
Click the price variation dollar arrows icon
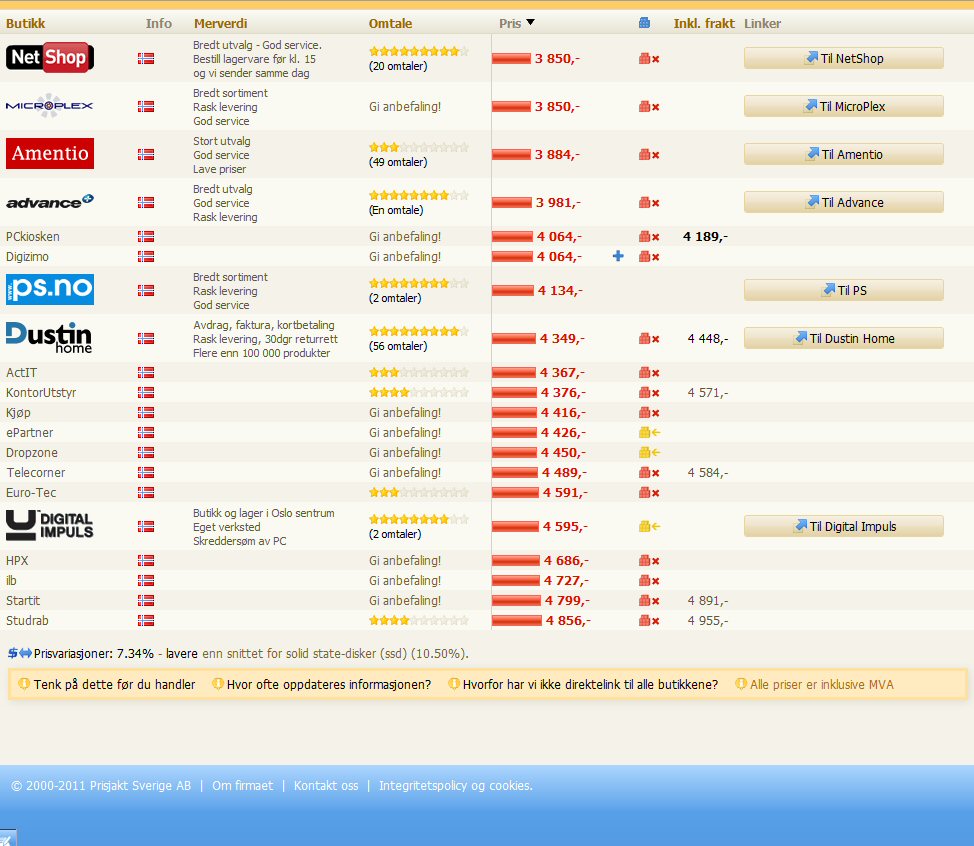[x=19, y=653]
